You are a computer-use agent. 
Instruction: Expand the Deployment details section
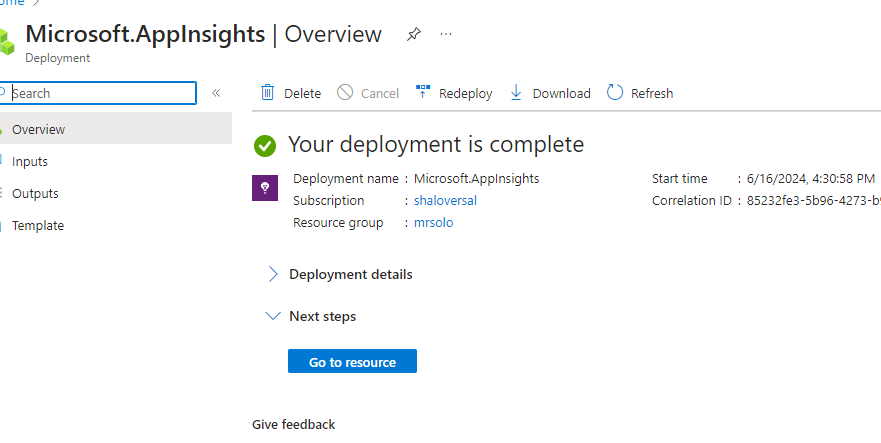pos(273,274)
